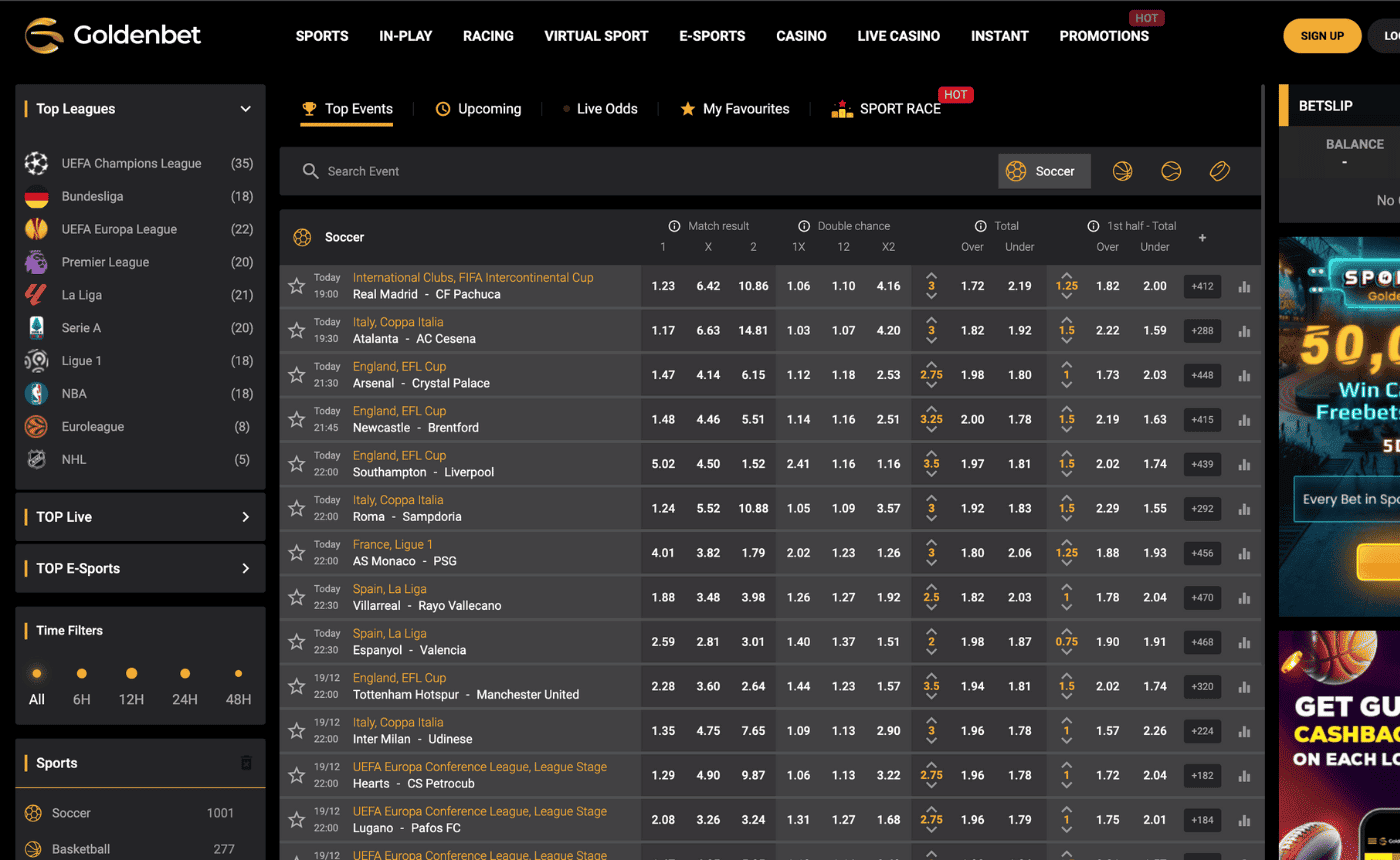Bet 1.52 on Liverpool to win
Screen dimensions: 1400x860
753,464
